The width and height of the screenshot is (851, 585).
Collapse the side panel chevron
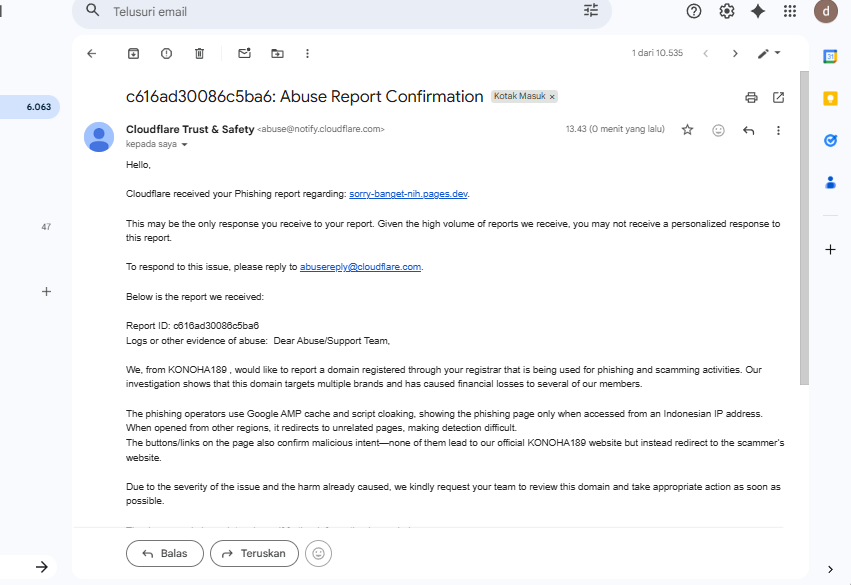pos(830,569)
